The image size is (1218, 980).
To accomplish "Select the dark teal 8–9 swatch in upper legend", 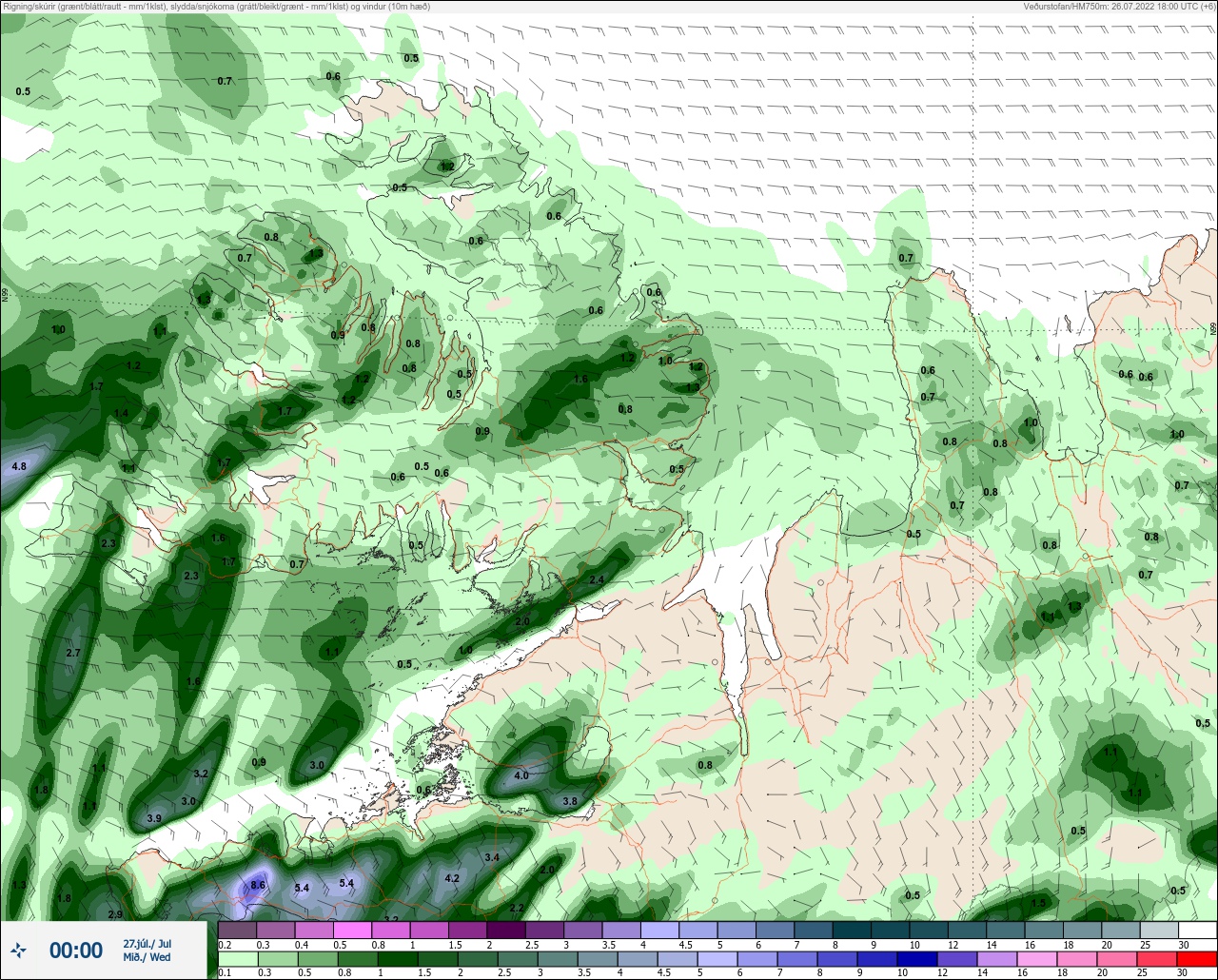I will pyautogui.click(x=851, y=930).
